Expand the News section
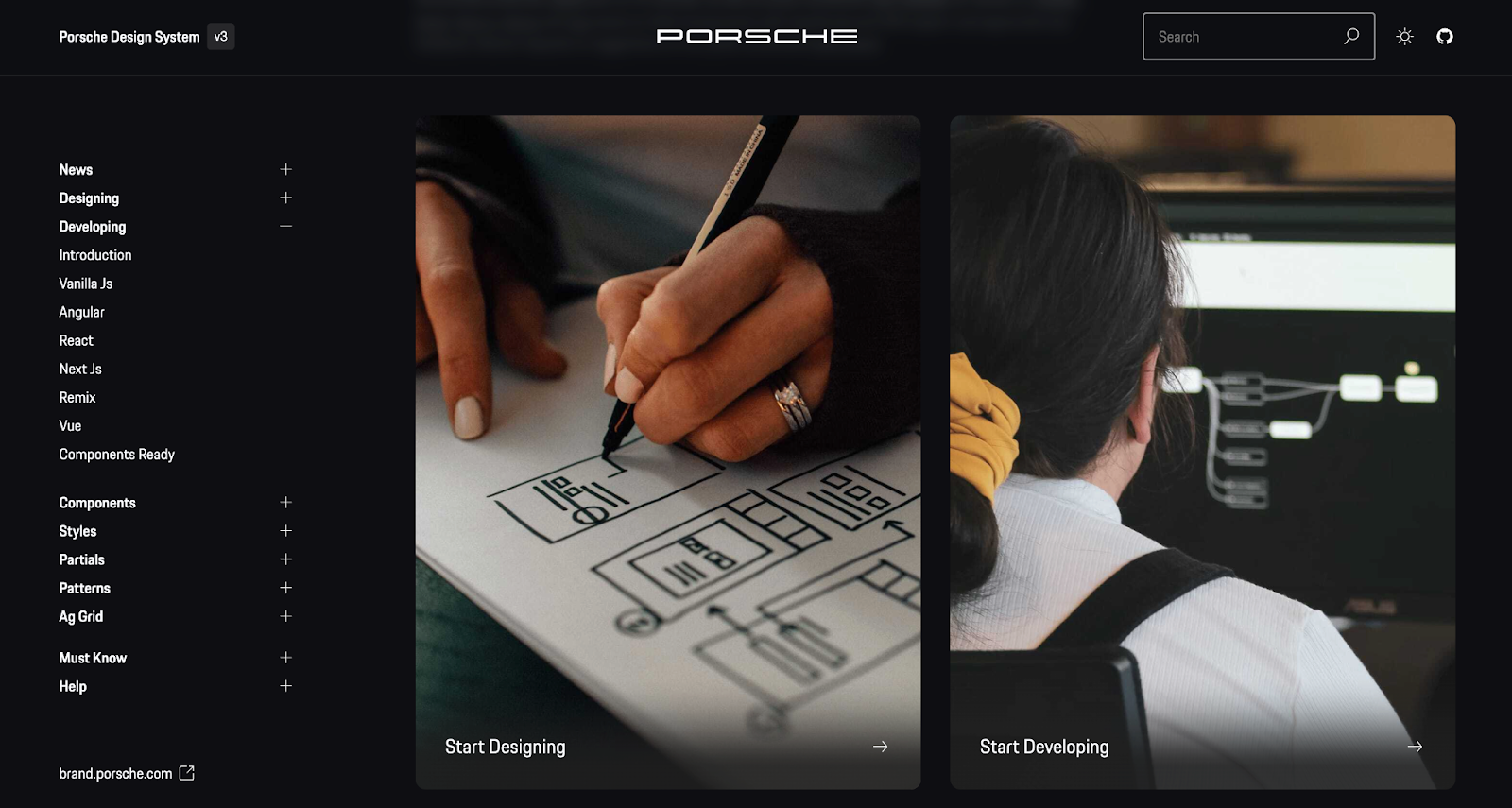The image size is (1512, 808). [x=285, y=169]
